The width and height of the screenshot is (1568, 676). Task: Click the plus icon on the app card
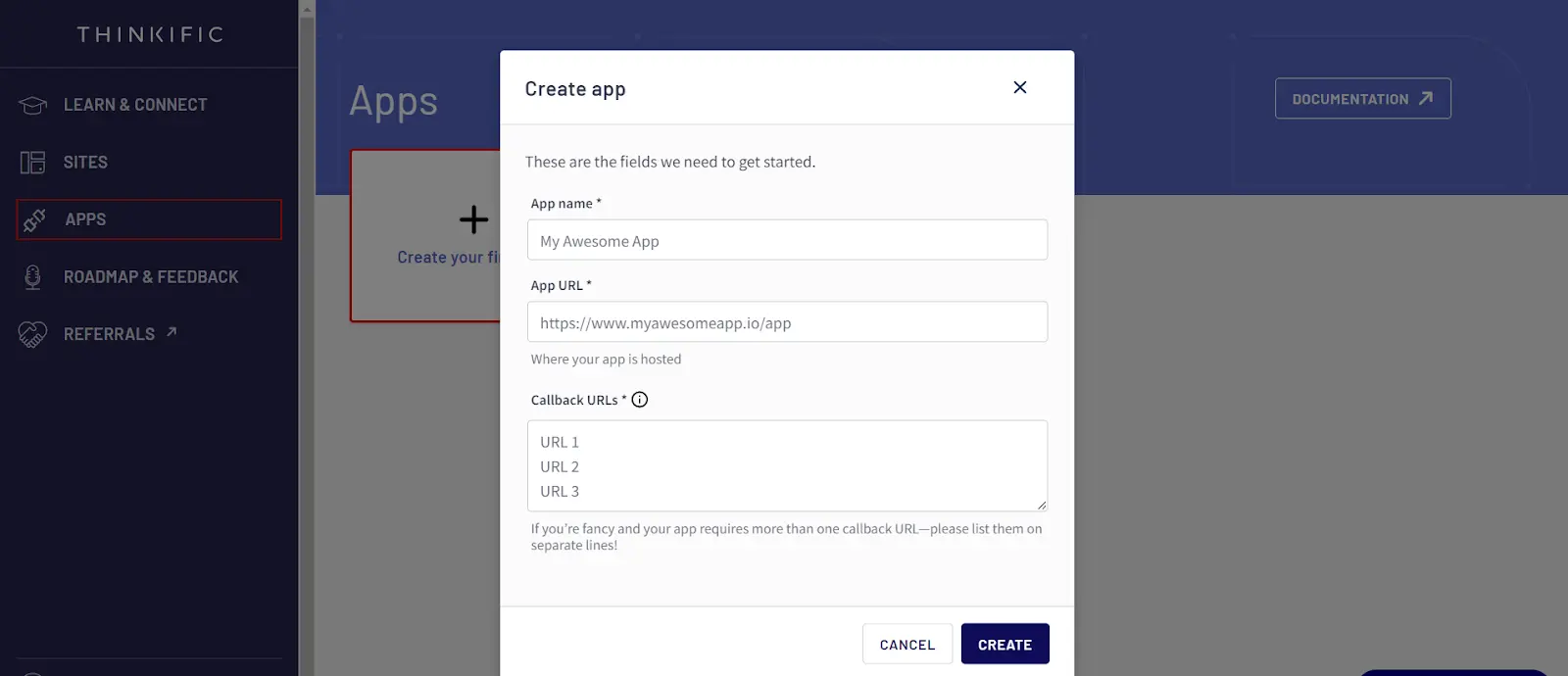pyautogui.click(x=473, y=217)
